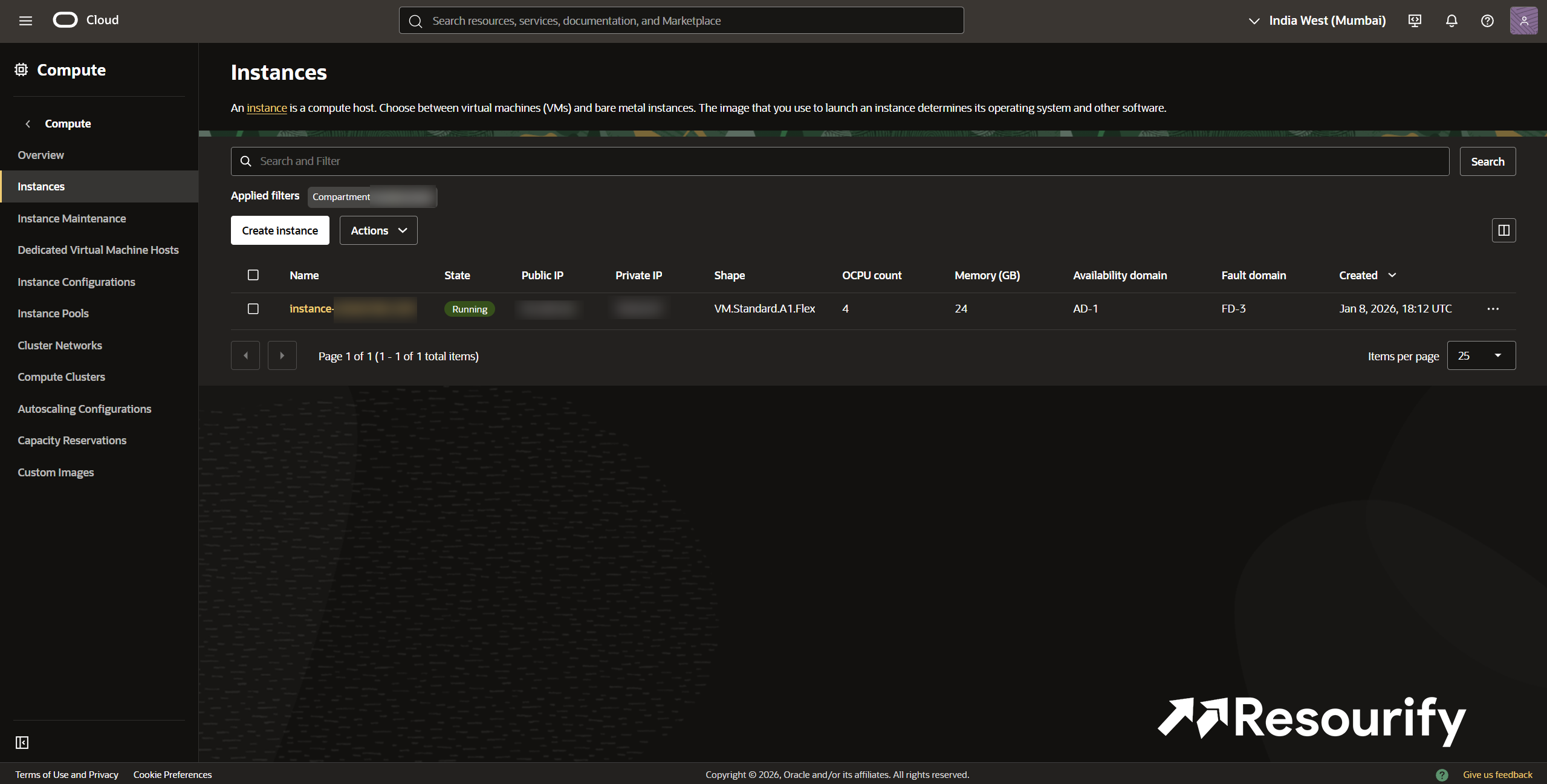Select Instance Maintenance in the sidebar

click(x=71, y=218)
